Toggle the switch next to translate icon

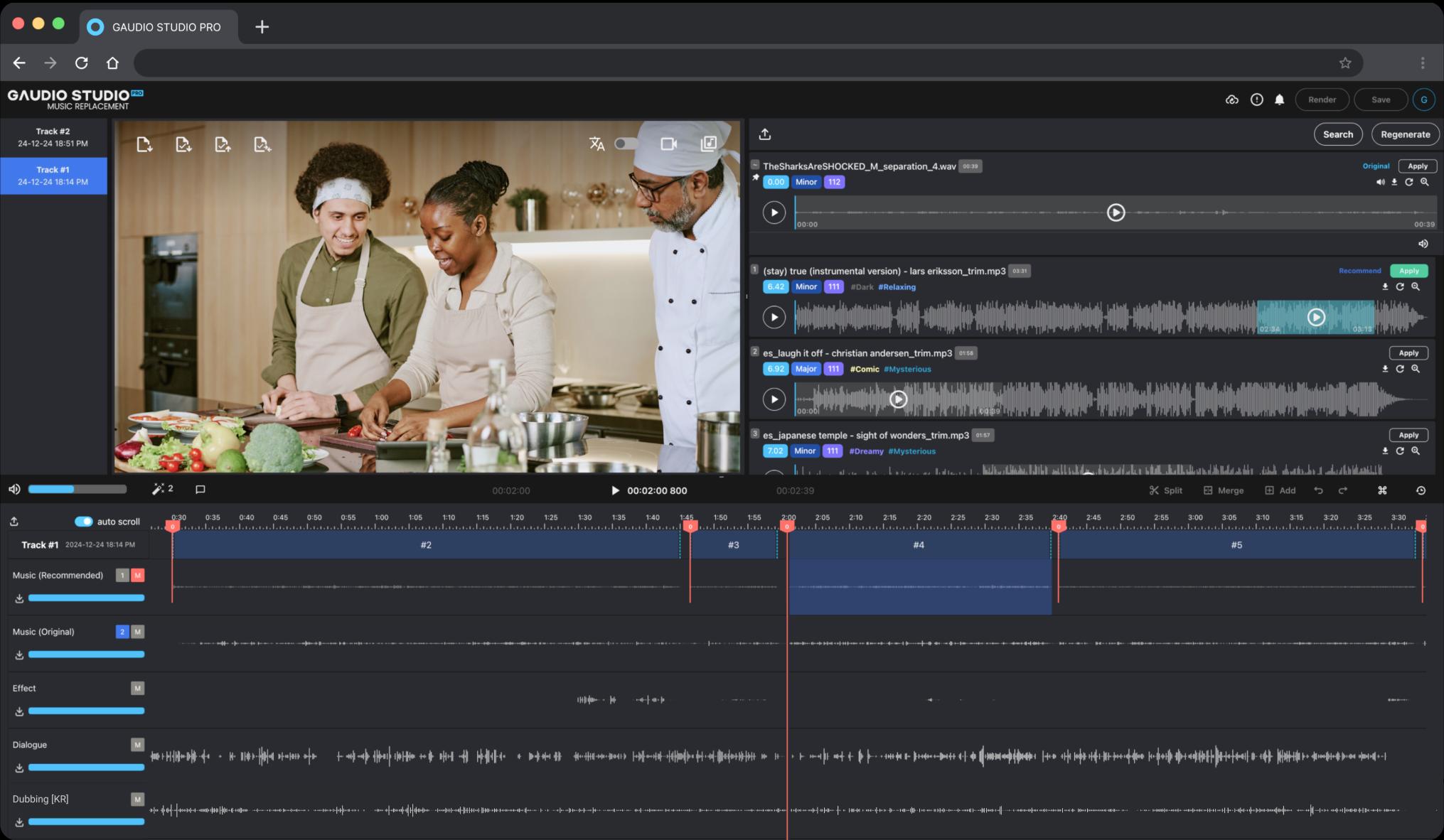[626, 144]
